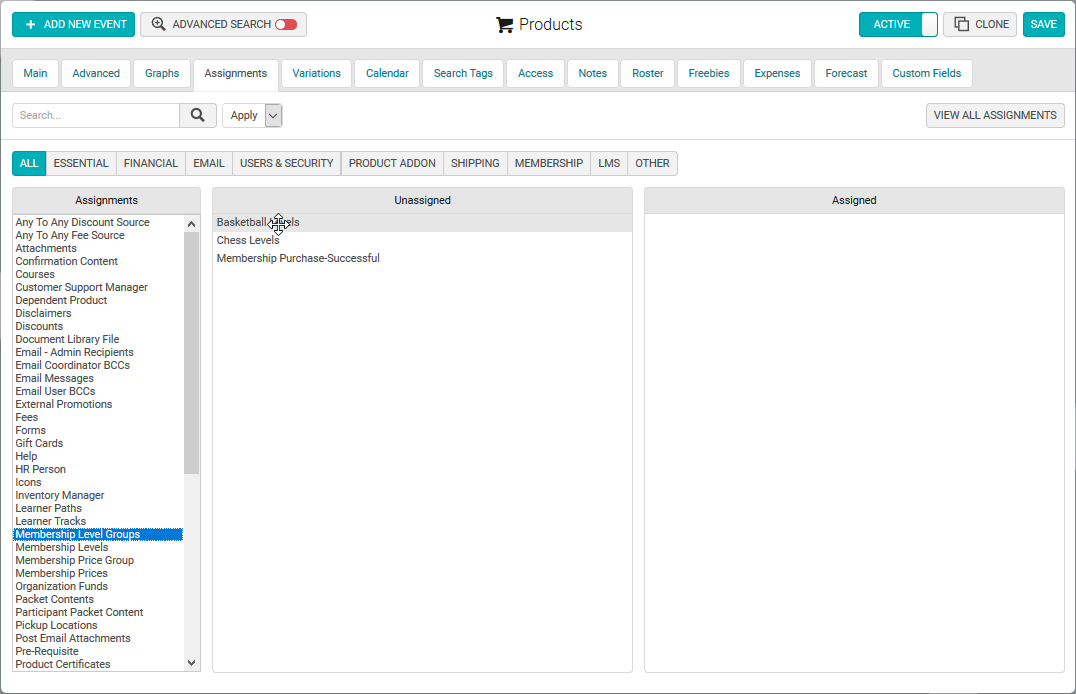This screenshot has width=1076, height=694.
Task: Click the Search text field
Action: 96,115
